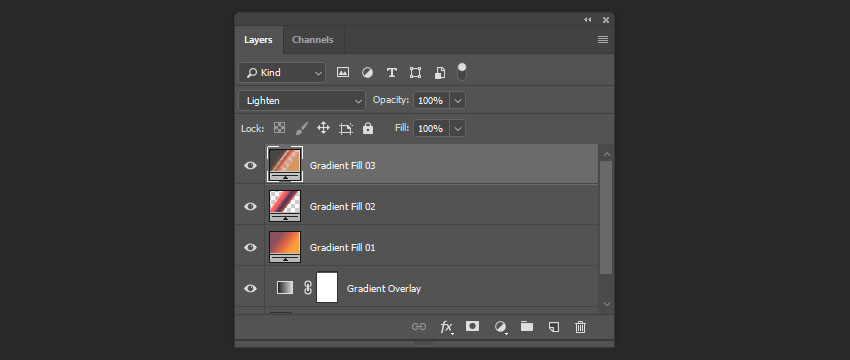Select the Gradient Overlay white mask thumbnail
The height and width of the screenshot is (360, 850).
click(327, 287)
